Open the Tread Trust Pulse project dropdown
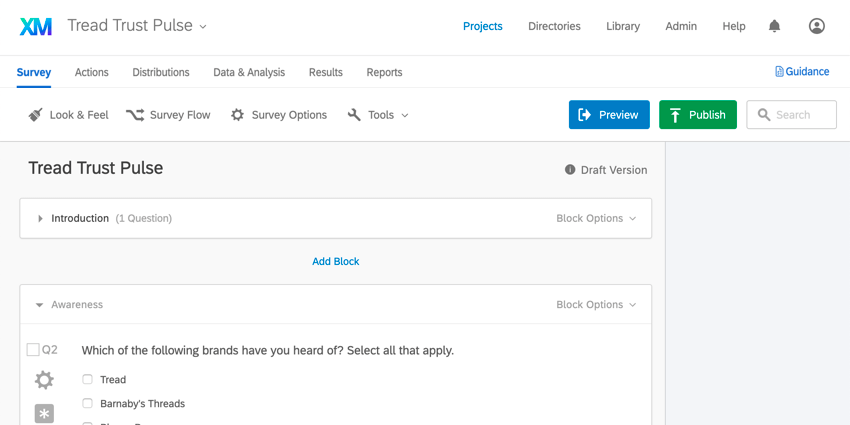The width and height of the screenshot is (850, 425). click(203, 27)
